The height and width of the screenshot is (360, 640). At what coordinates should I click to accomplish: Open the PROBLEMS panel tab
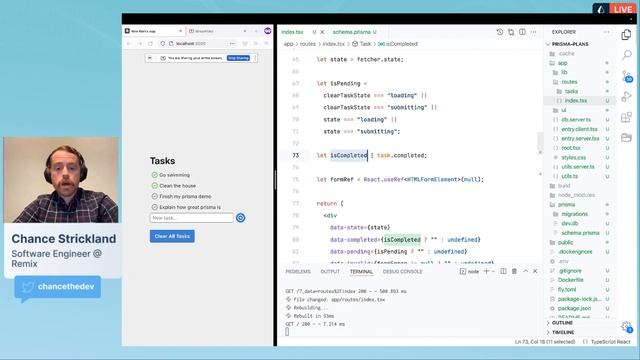[x=298, y=271]
